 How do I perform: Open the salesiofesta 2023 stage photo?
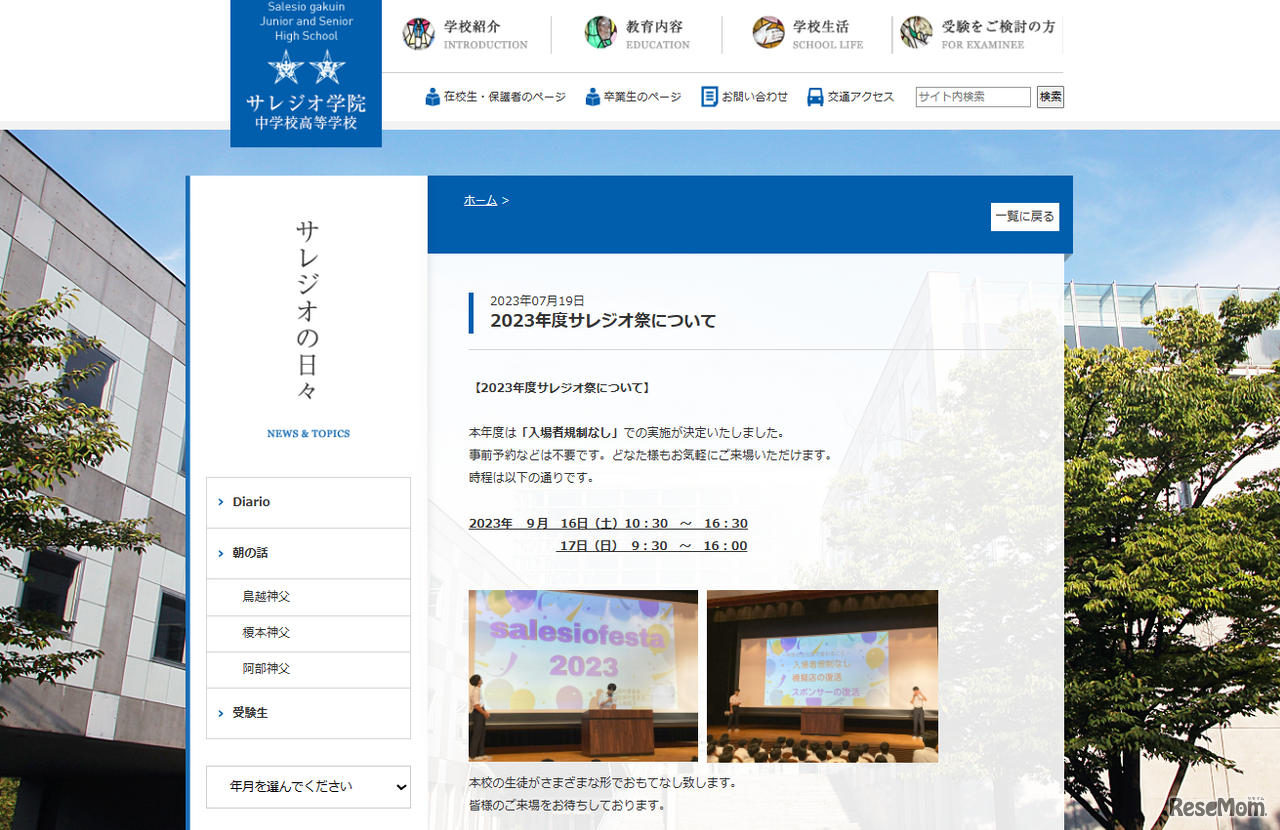(x=583, y=676)
